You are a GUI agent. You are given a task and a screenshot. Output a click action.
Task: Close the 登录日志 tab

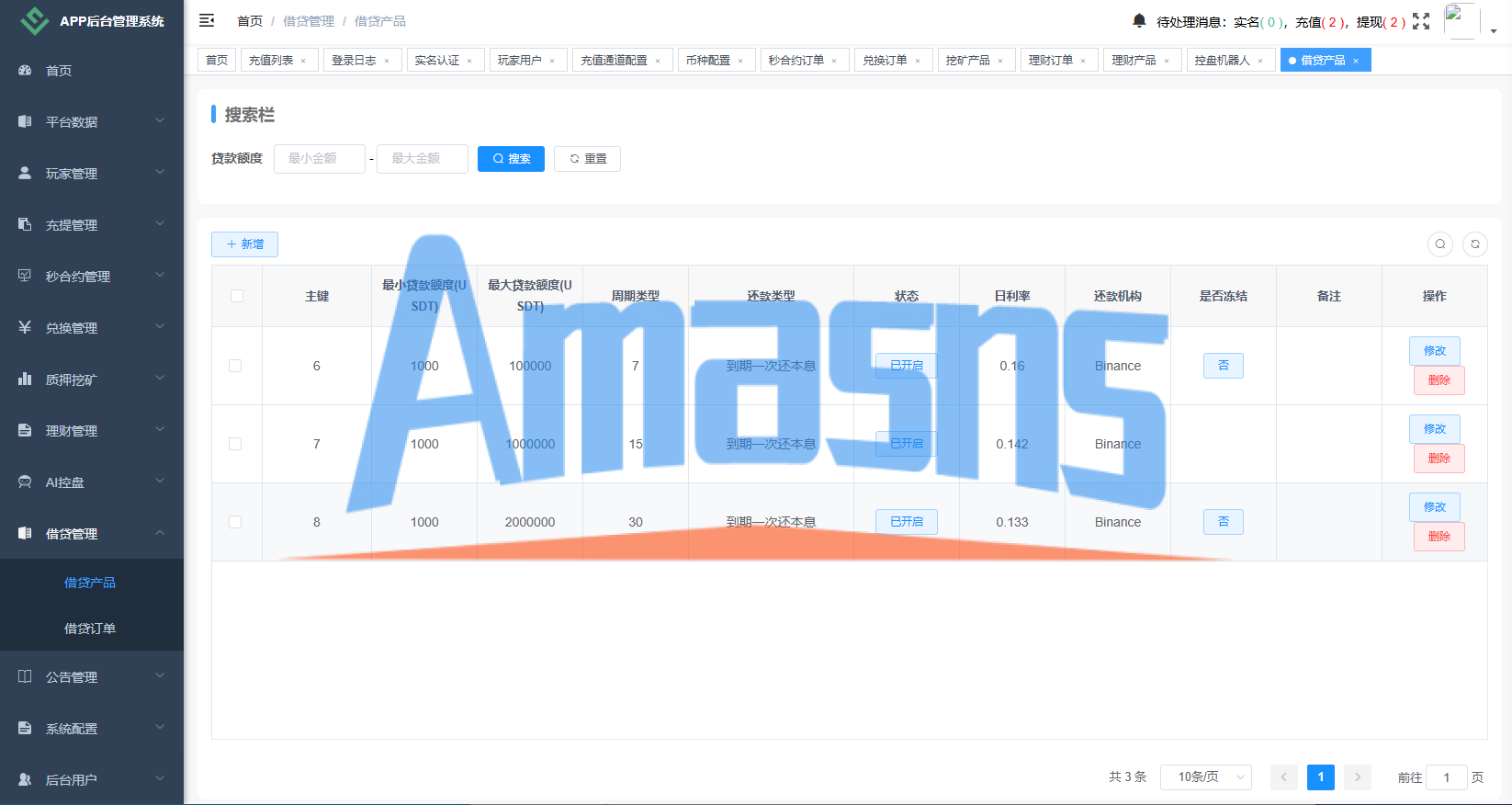(x=387, y=61)
